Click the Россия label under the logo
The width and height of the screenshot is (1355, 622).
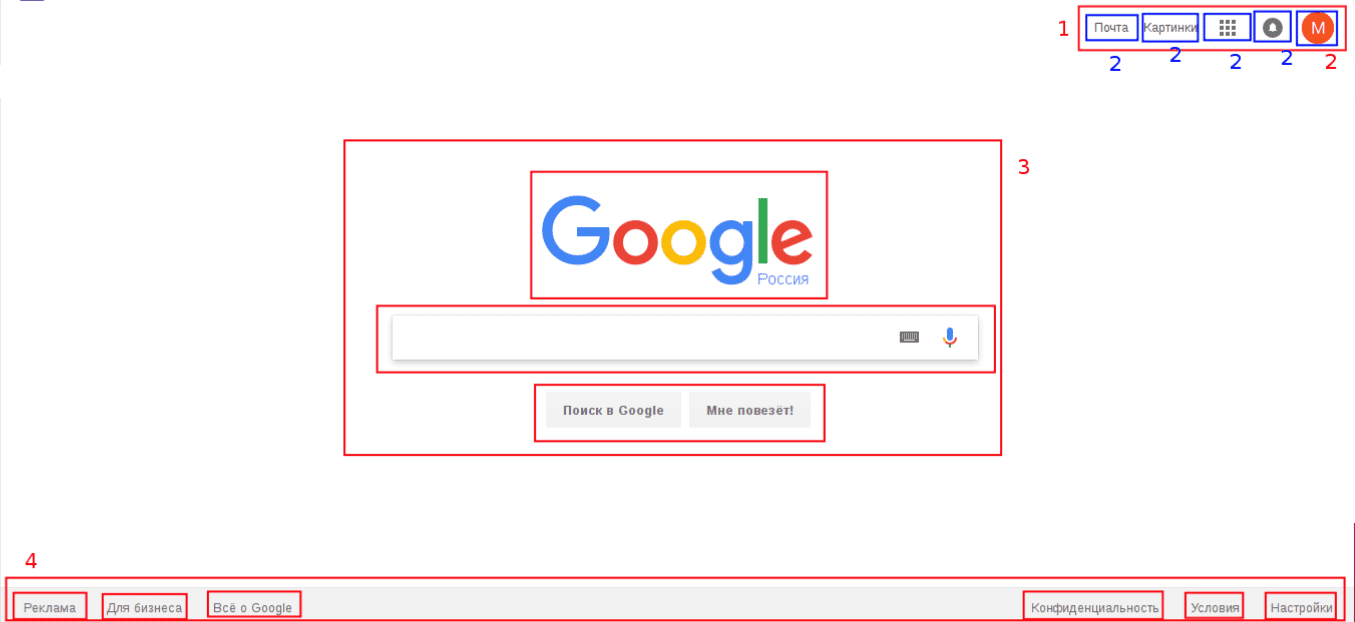(782, 279)
